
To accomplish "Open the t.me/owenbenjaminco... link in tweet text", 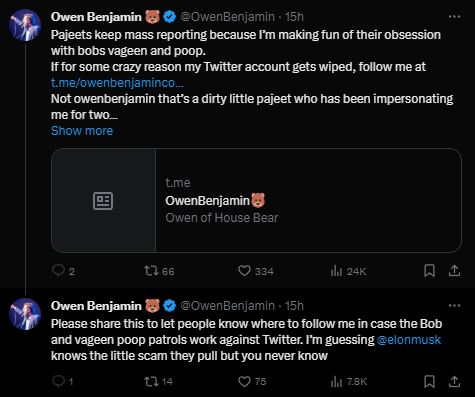I will click(117, 83).
